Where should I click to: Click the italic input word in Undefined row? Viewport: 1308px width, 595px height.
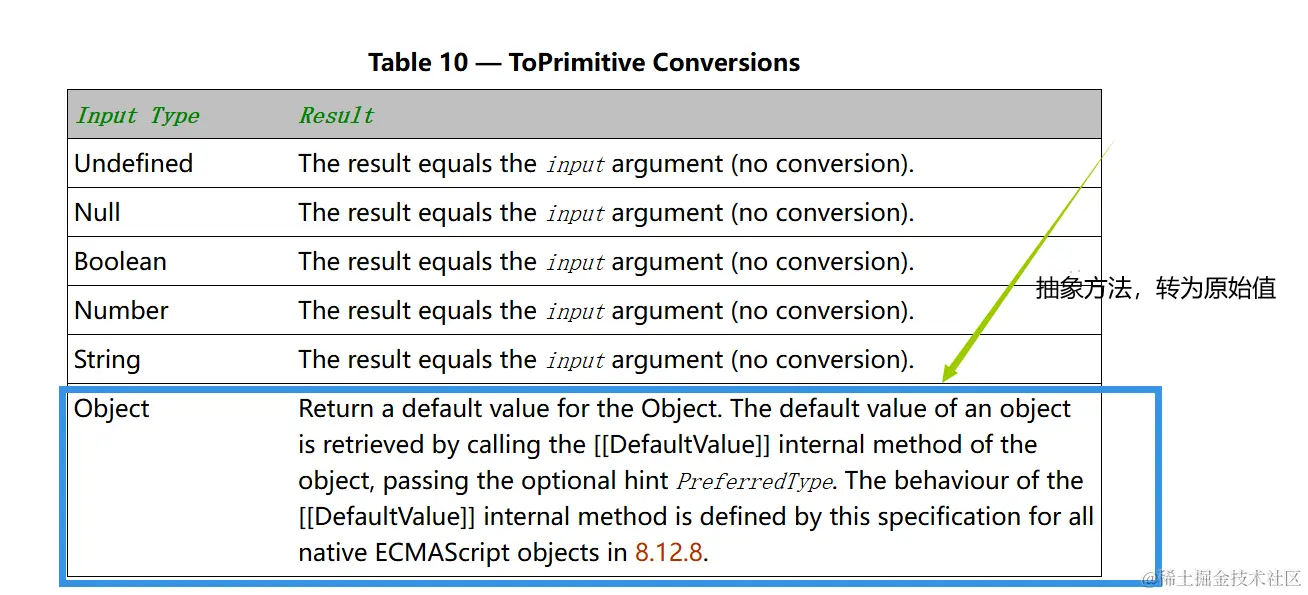(575, 164)
